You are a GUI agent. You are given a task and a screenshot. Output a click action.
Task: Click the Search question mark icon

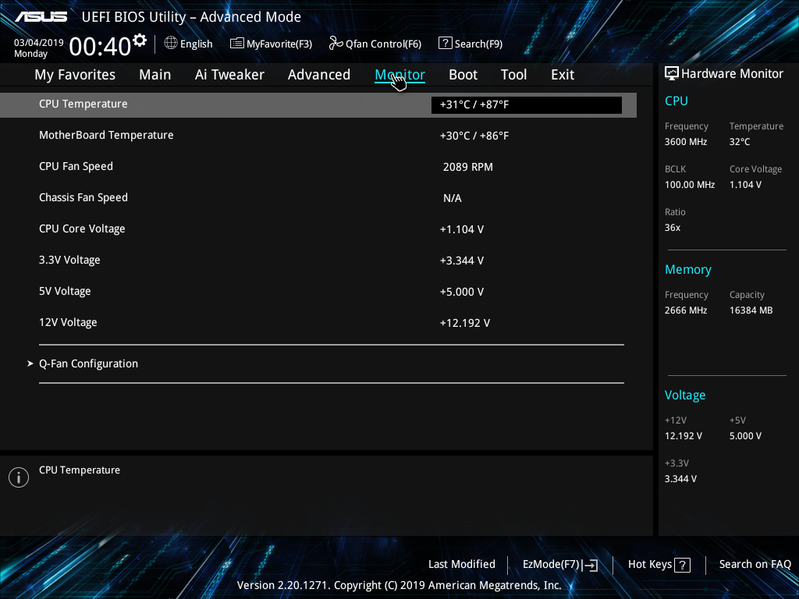[x=445, y=43]
